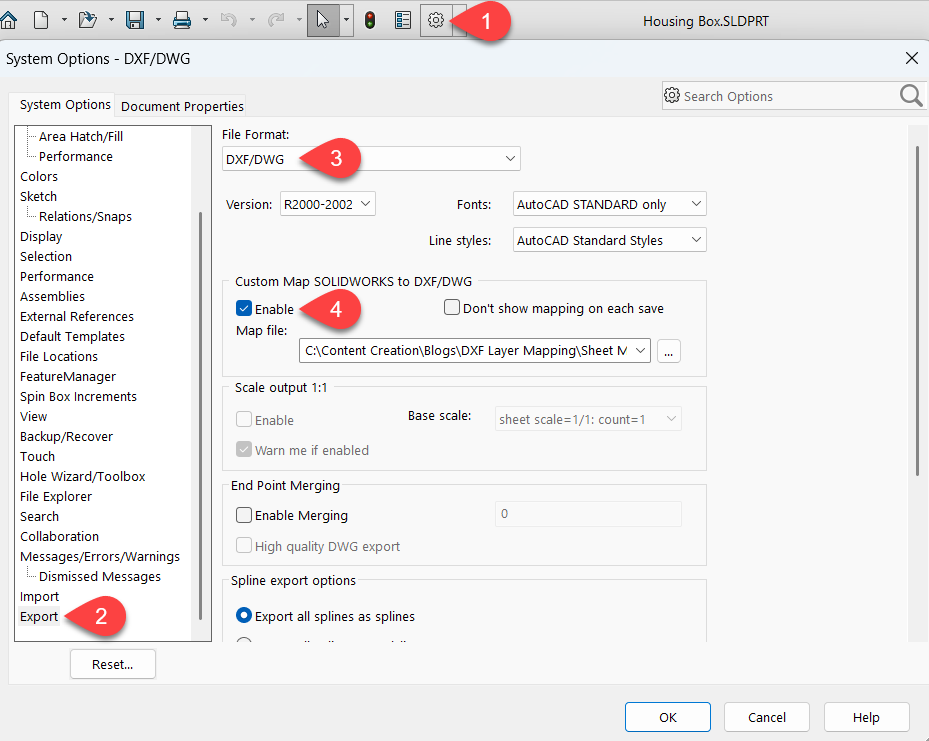Save the Housing Box part
This screenshot has width=929, height=741.
[133, 20]
